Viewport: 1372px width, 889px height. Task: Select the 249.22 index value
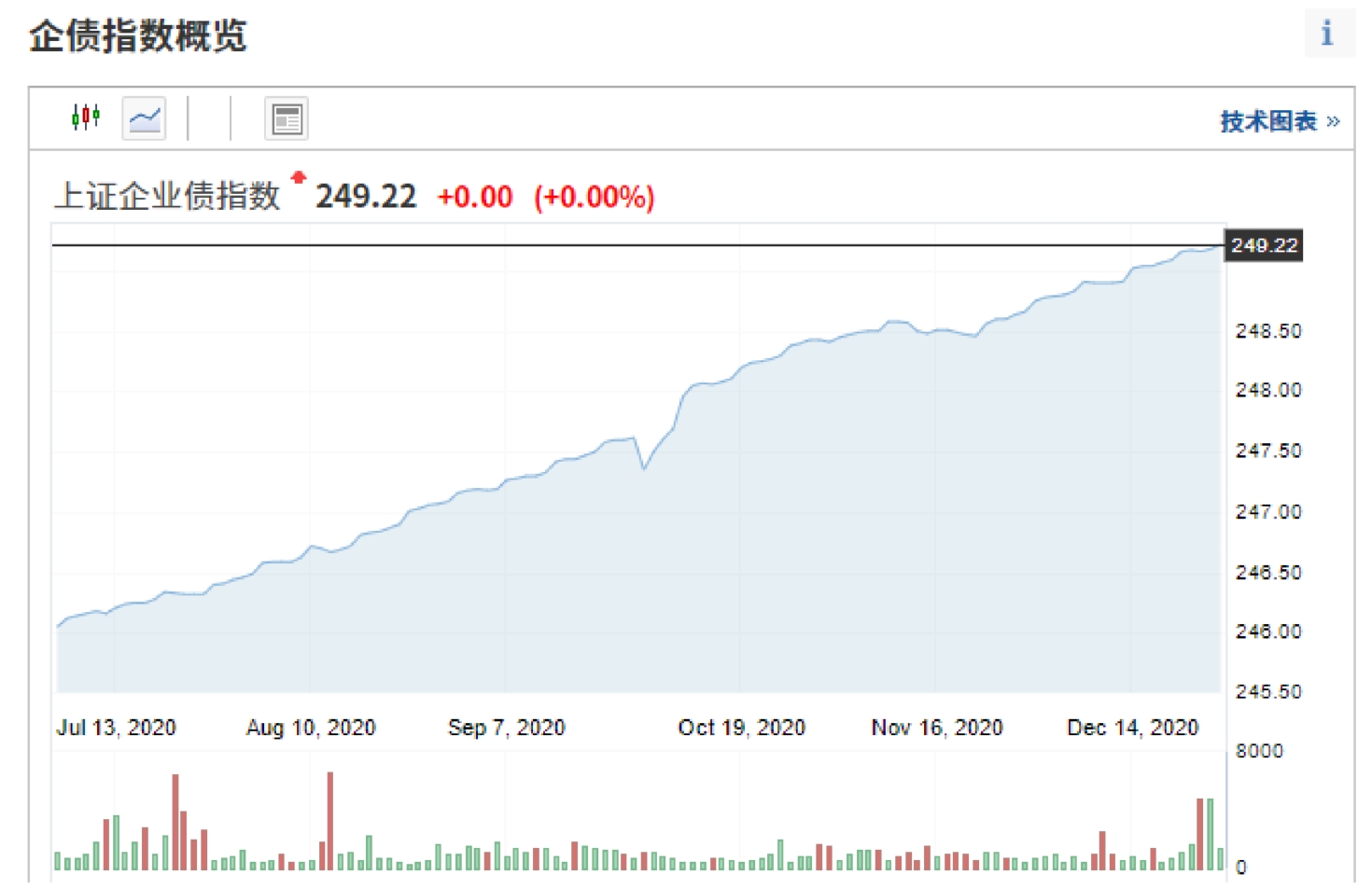click(366, 197)
